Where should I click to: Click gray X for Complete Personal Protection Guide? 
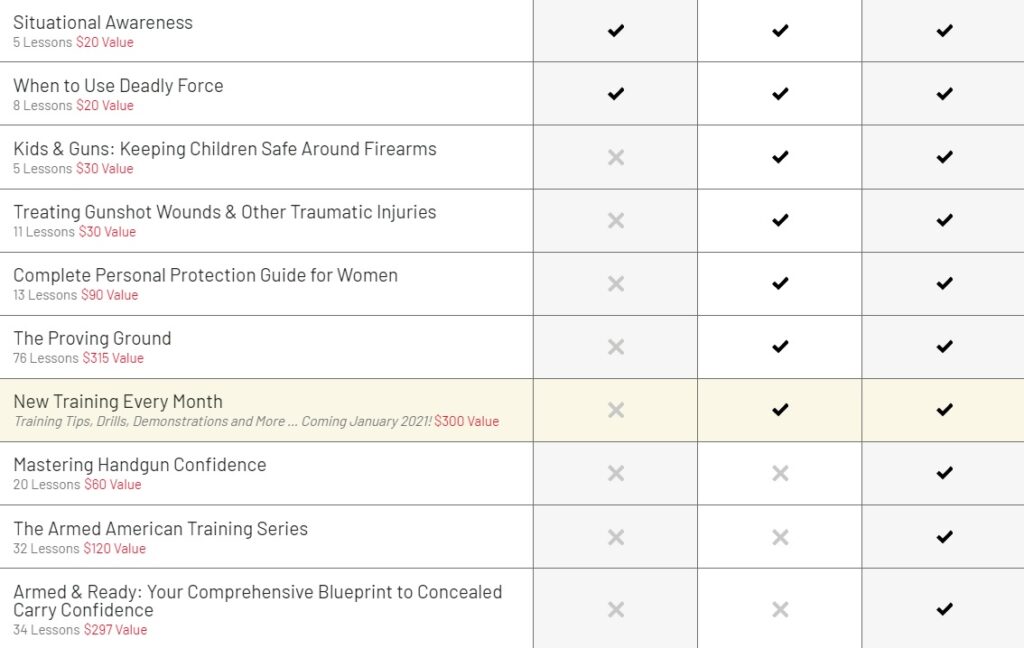(616, 284)
